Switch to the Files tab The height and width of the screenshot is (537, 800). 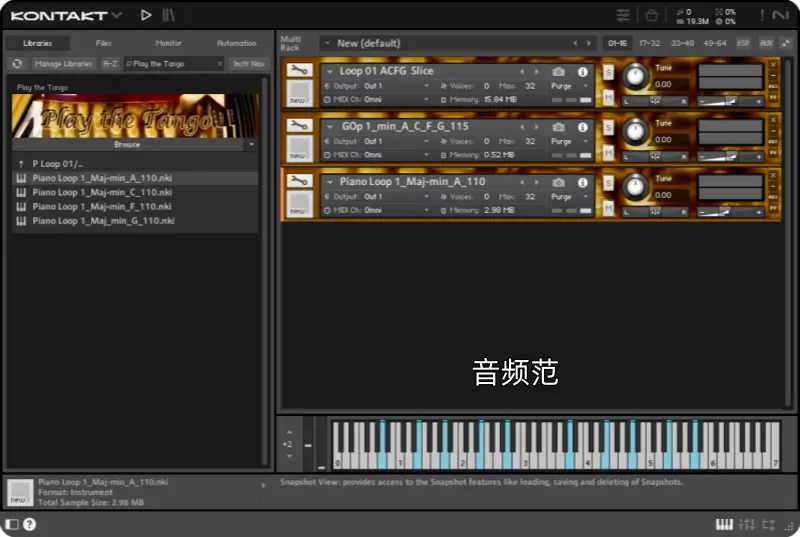103,43
